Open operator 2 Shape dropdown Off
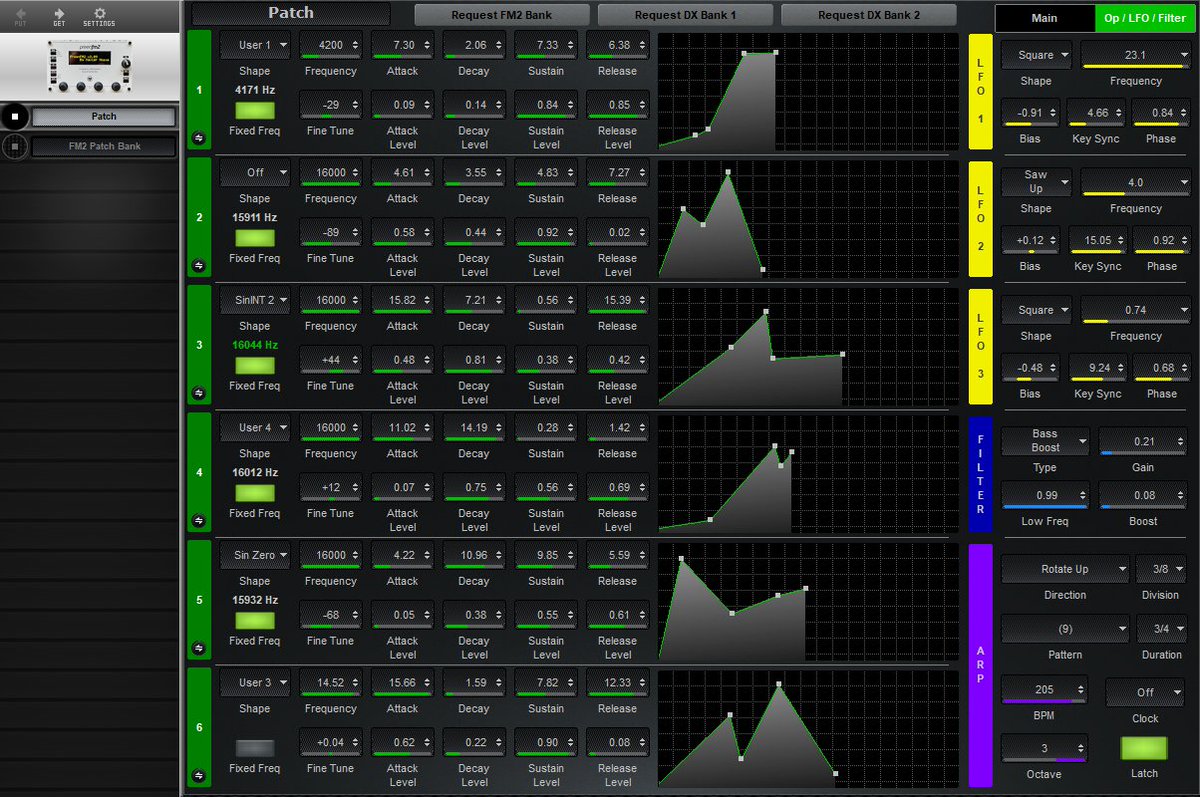This screenshot has height=797, width=1200. coord(255,172)
